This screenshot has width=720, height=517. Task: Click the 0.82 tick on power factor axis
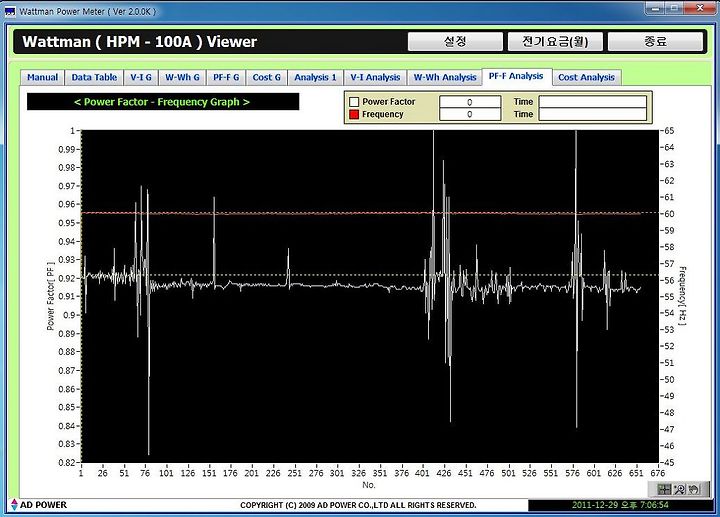pyautogui.click(x=67, y=462)
